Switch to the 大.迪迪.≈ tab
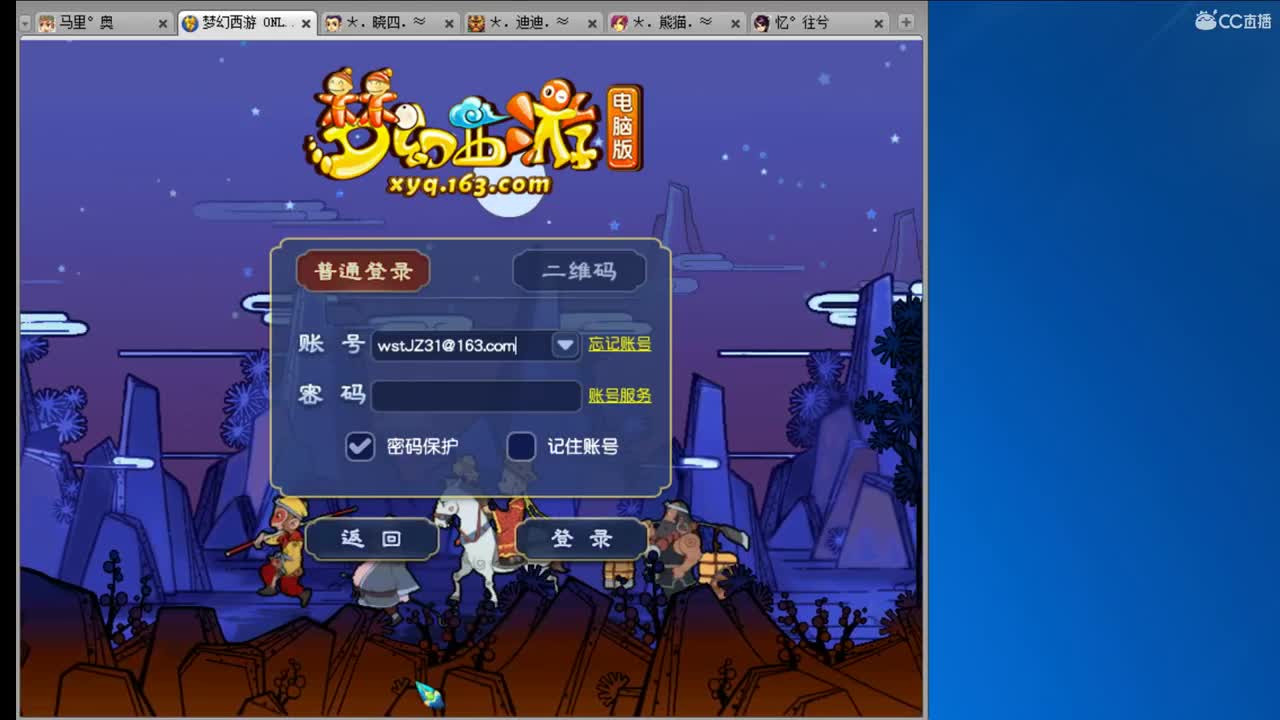1280x720 pixels. click(x=534, y=22)
